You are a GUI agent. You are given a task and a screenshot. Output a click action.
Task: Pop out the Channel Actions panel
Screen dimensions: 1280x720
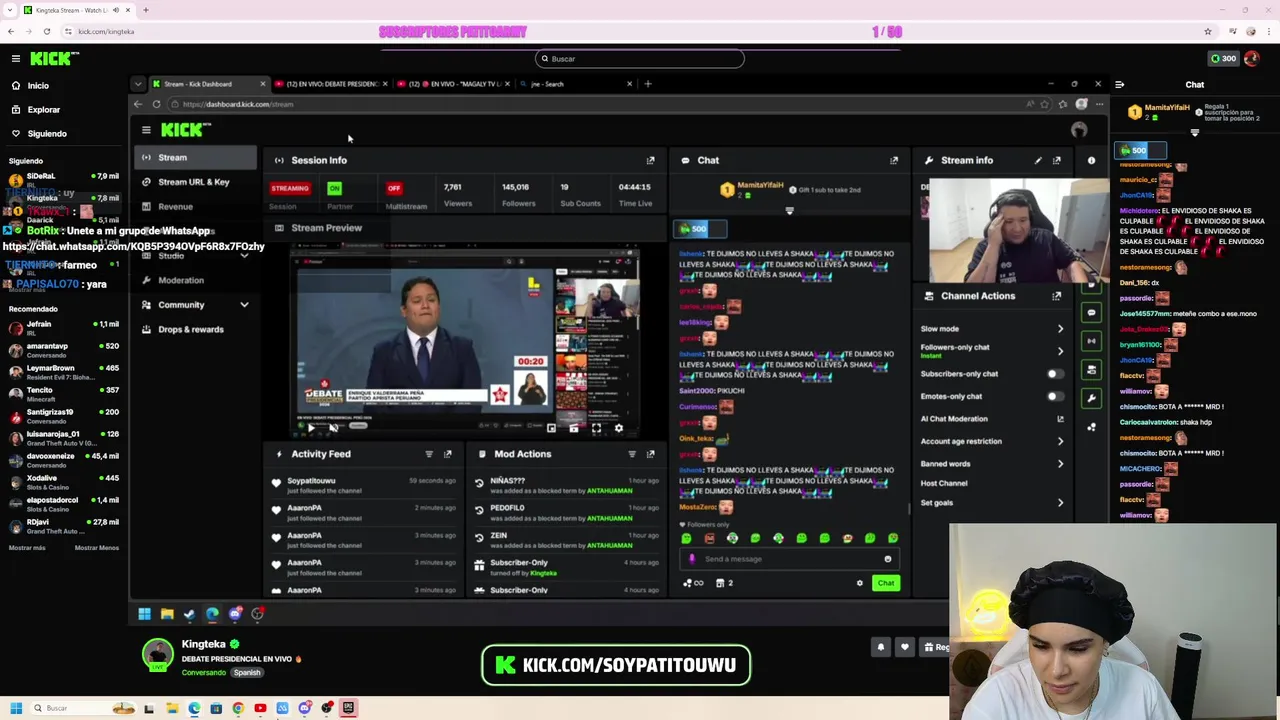1057,296
